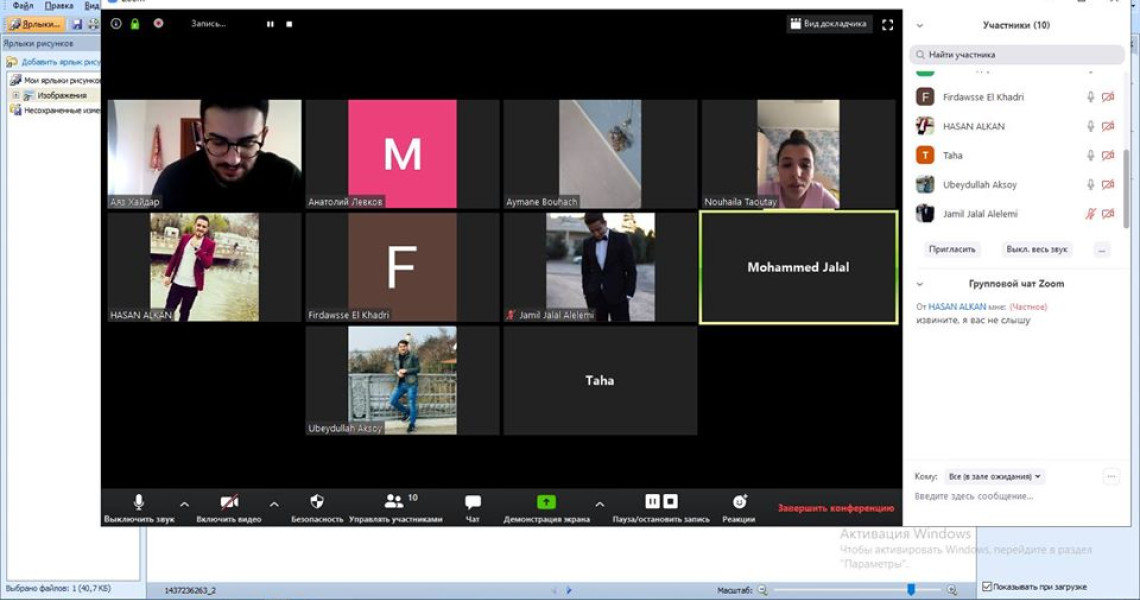Switch to speaker view (Вид докладчика)
This screenshot has width=1140, height=600.
pyautogui.click(x=828, y=24)
